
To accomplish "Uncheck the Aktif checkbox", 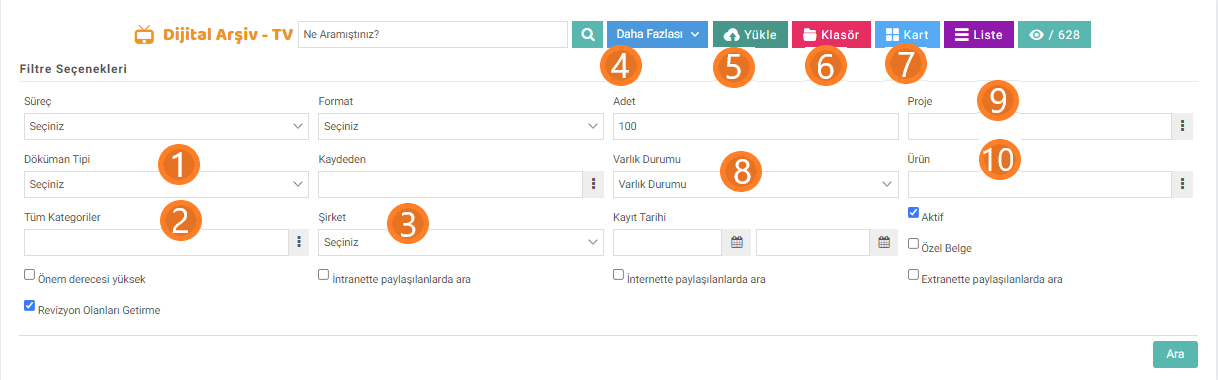I will tap(914, 213).
